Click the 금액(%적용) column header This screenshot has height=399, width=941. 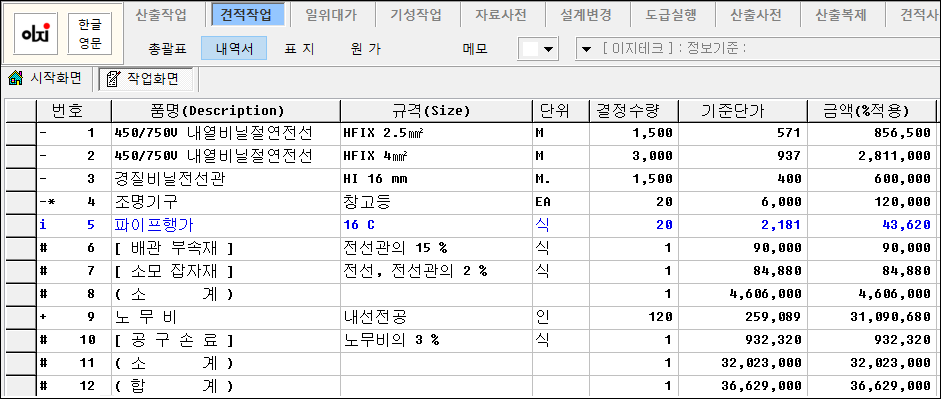click(871, 110)
